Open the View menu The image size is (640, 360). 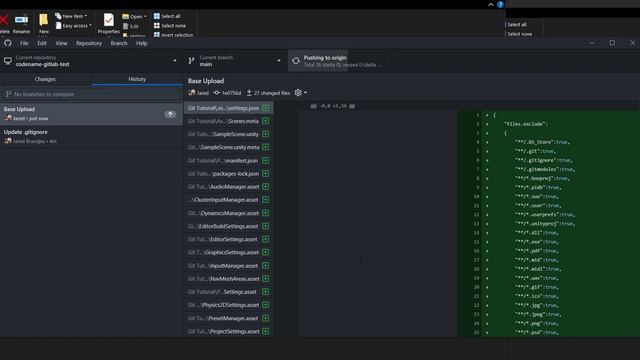click(61, 43)
